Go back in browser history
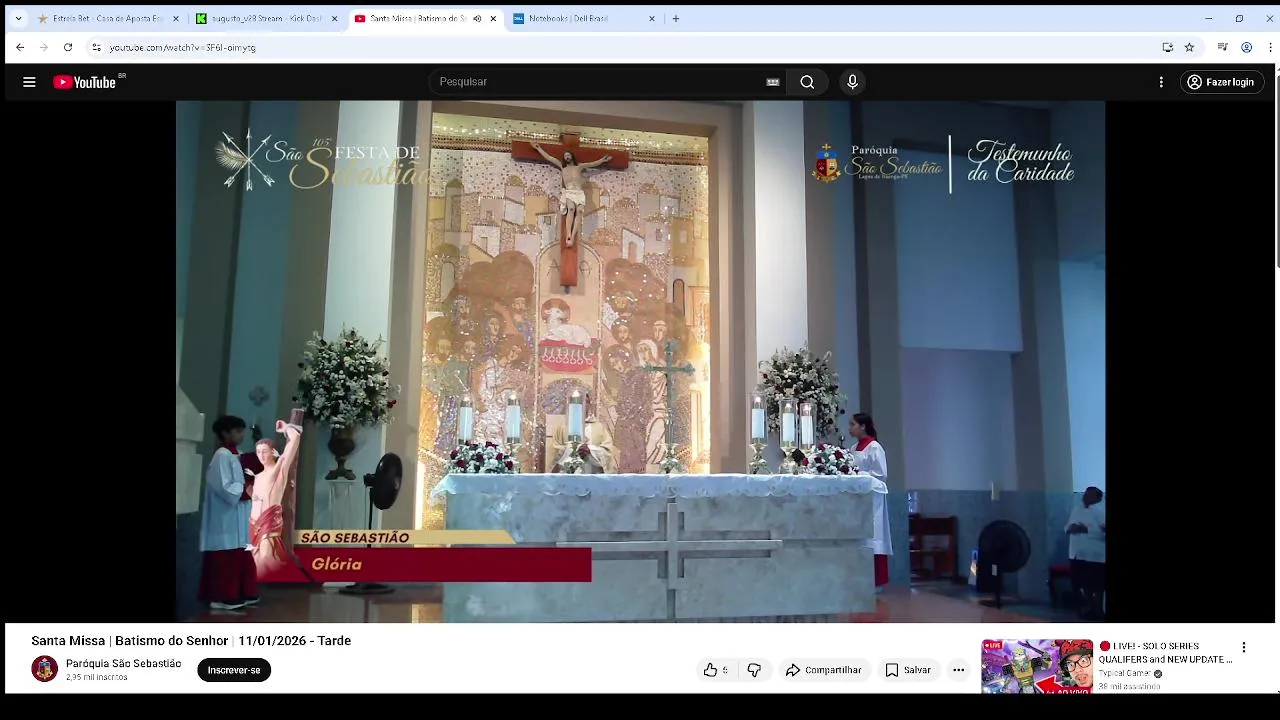Viewport: 1280px width, 720px height. pos(20,47)
